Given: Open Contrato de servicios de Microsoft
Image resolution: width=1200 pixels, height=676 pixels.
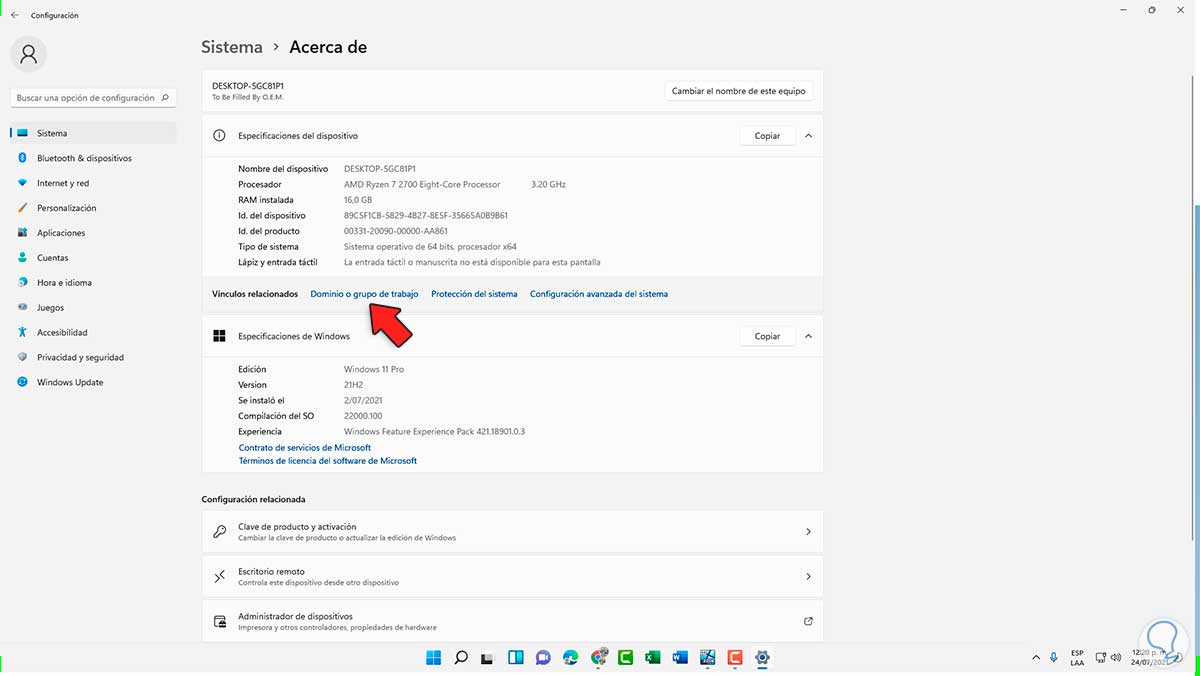Looking at the screenshot, I should click(x=305, y=448).
